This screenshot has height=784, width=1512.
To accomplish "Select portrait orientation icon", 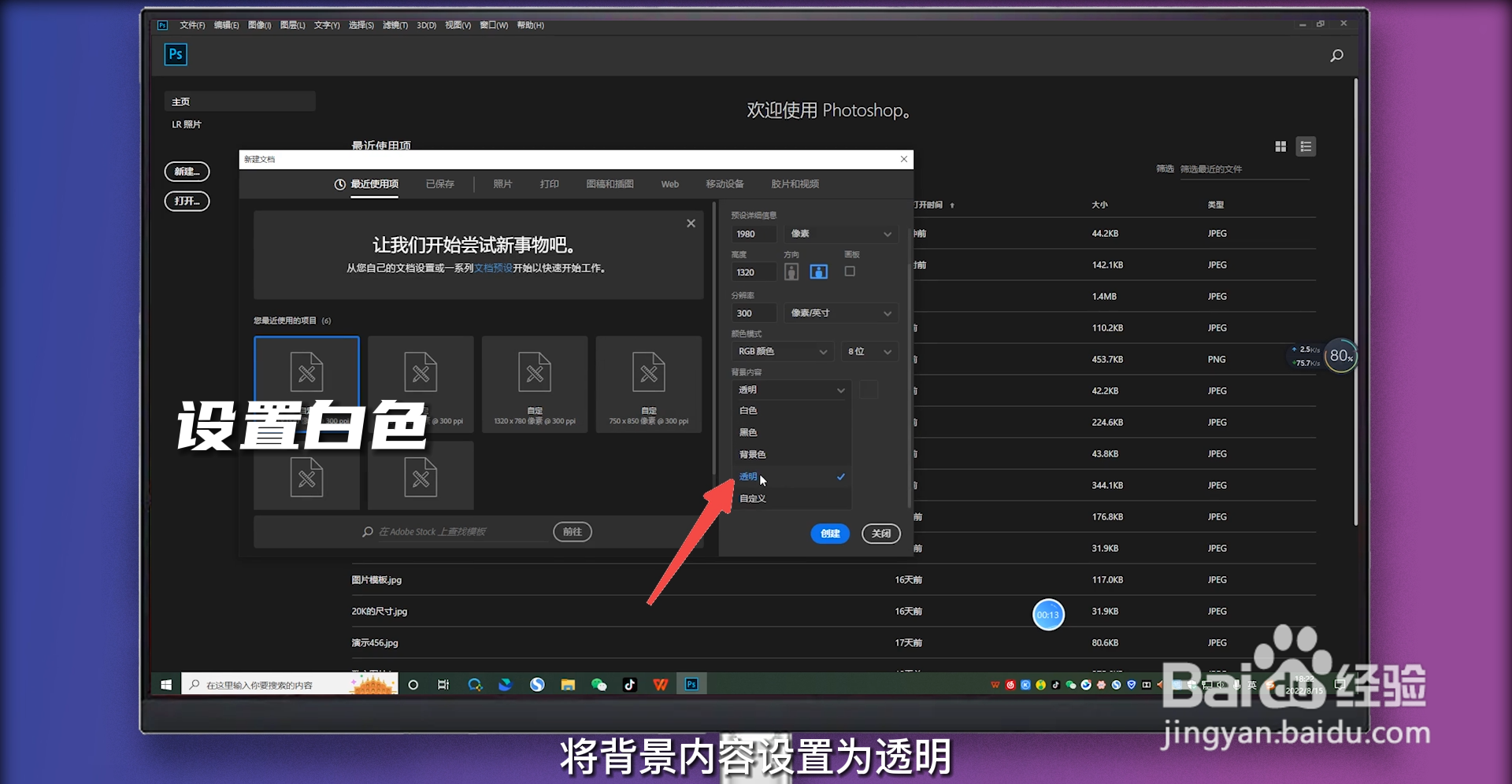I will coord(791,272).
